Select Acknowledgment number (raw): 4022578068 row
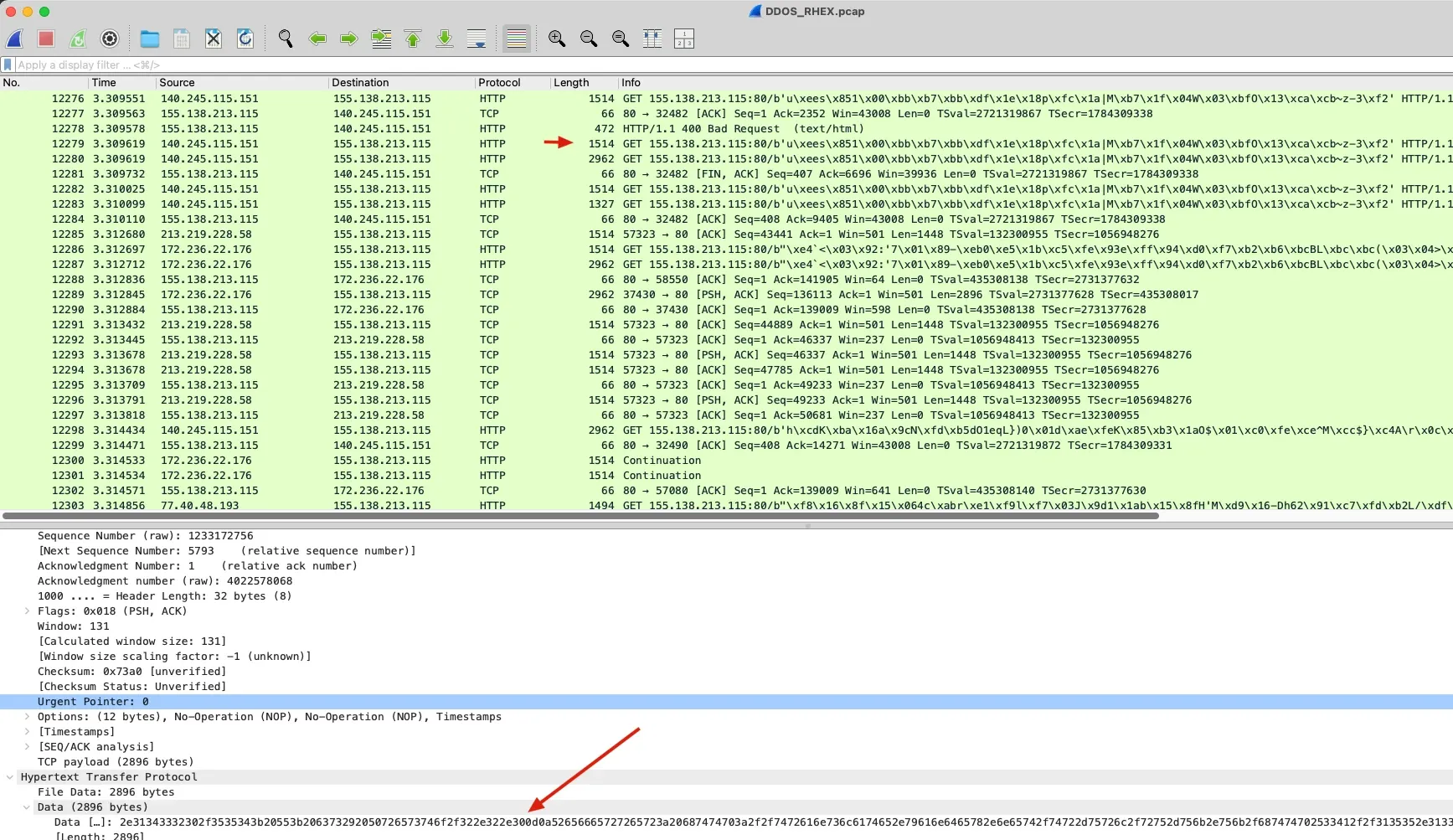Image resolution: width=1453 pixels, height=840 pixels. click(x=726, y=581)
